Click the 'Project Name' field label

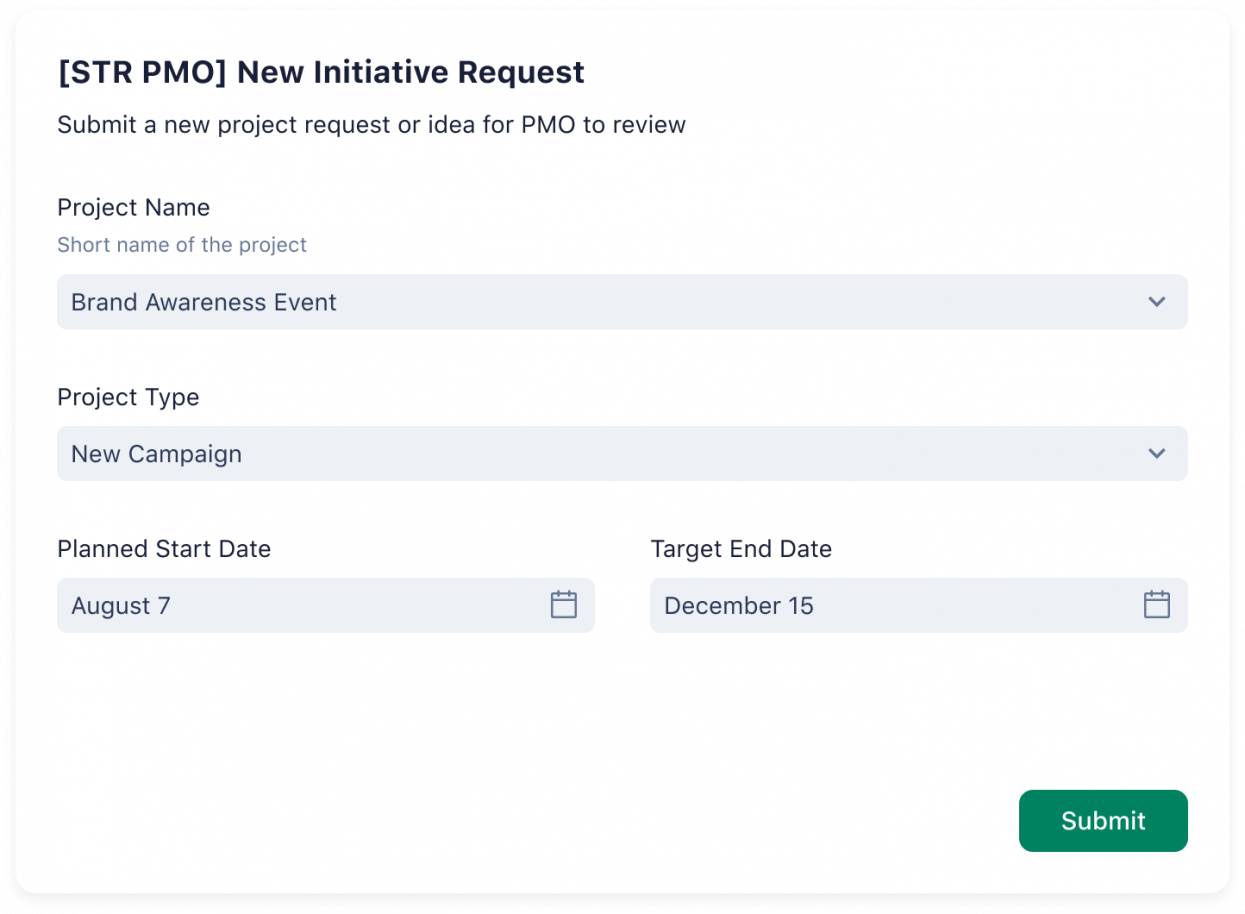coord(134,208)
